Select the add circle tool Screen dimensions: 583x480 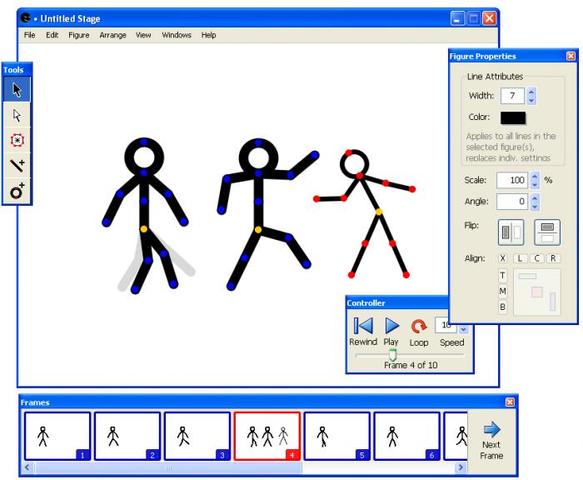(x=17, y=191)
